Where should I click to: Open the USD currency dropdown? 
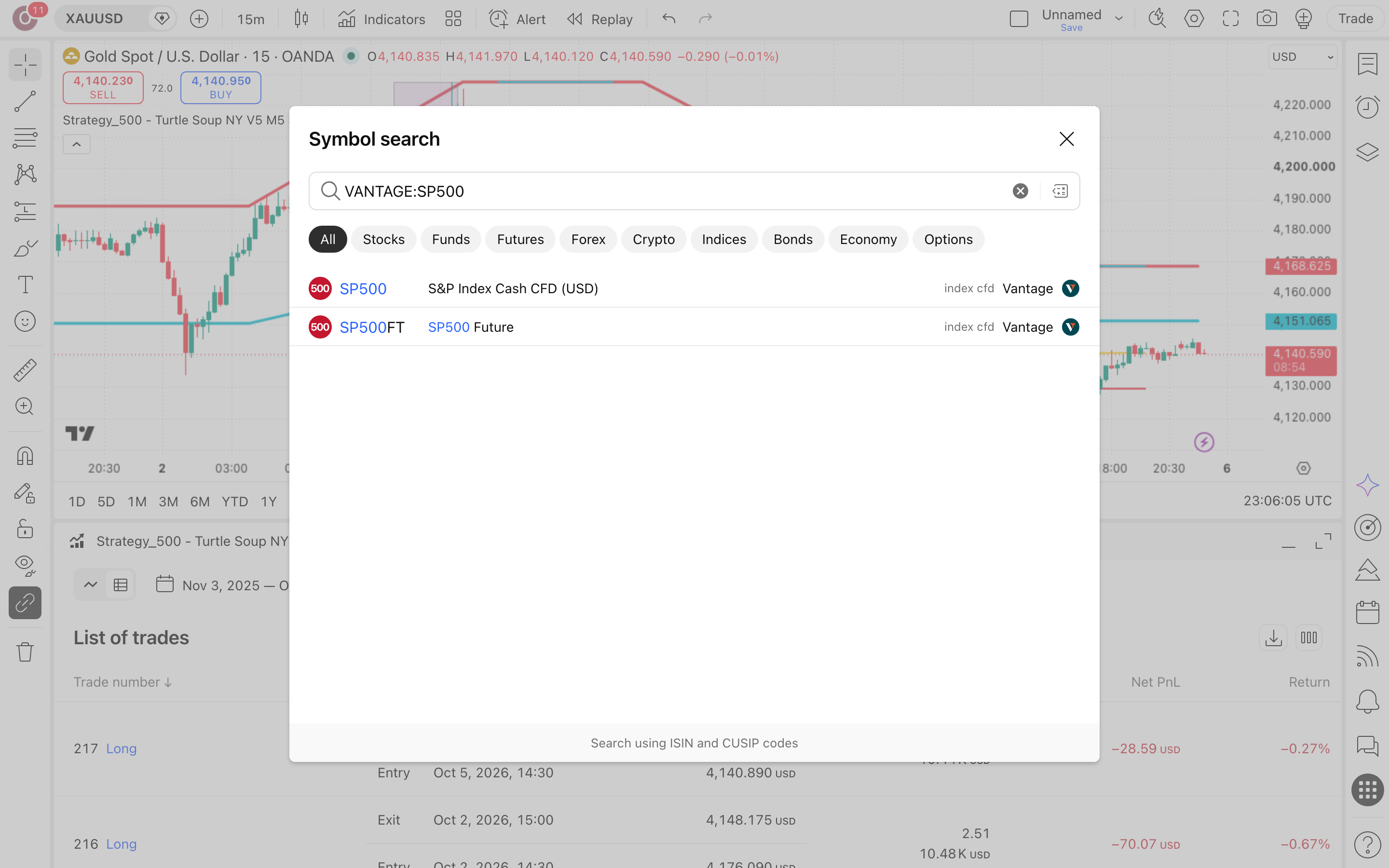[x=1302, y=57]
